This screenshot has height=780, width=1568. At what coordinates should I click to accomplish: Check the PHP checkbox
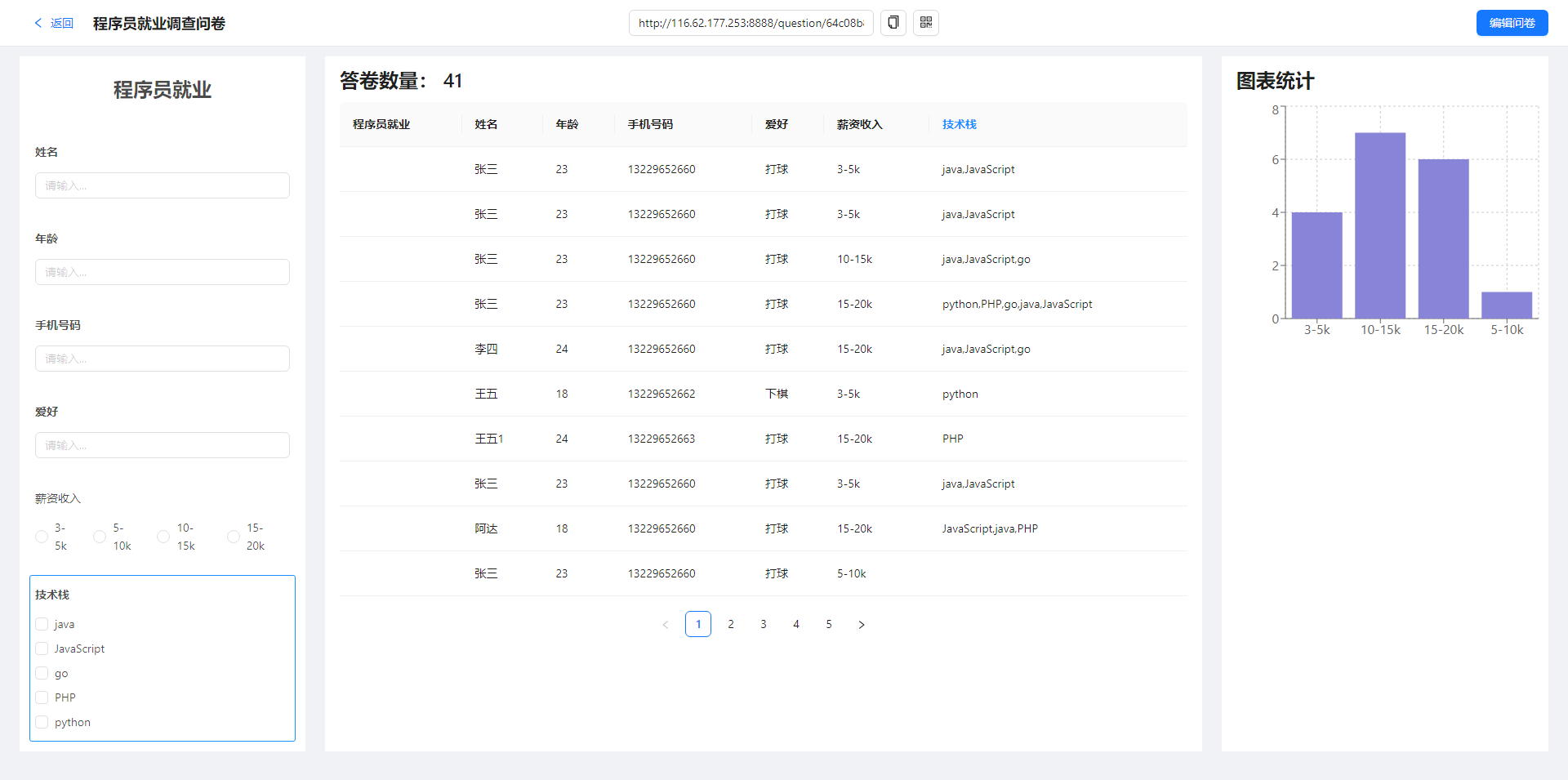point(42,698)
